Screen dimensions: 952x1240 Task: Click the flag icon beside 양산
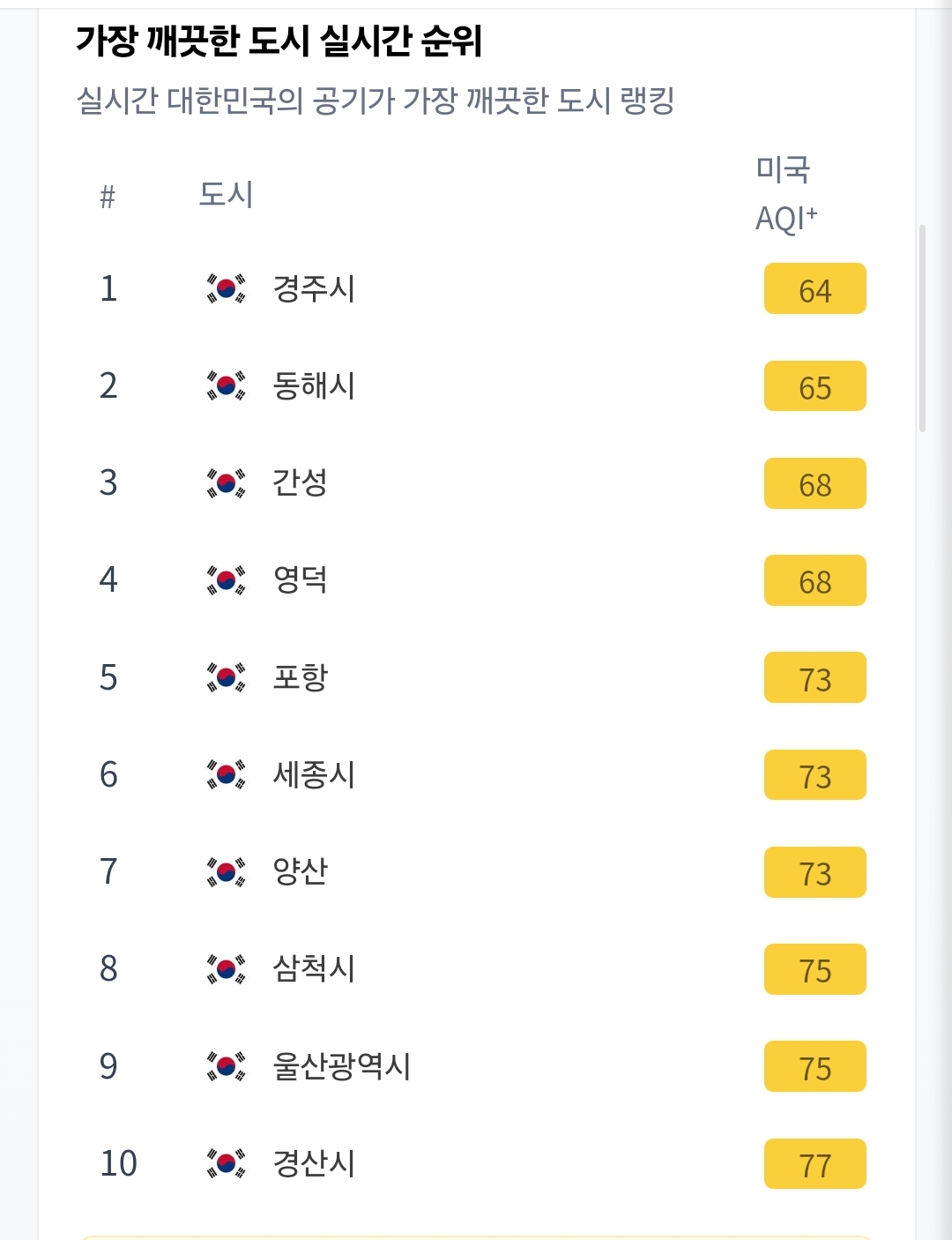226,871
